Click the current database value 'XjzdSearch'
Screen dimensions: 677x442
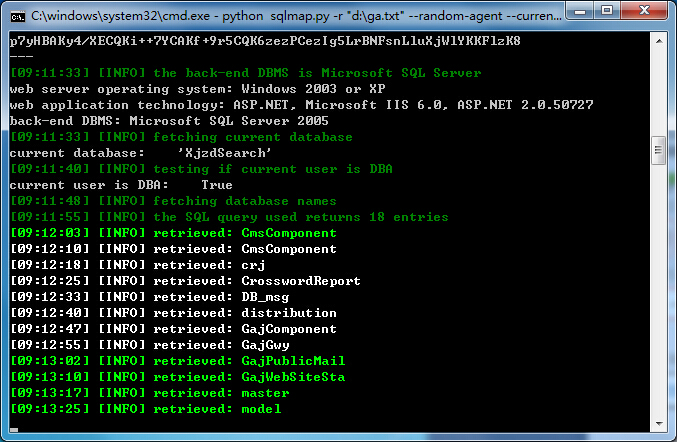click(x=225, y=153)
